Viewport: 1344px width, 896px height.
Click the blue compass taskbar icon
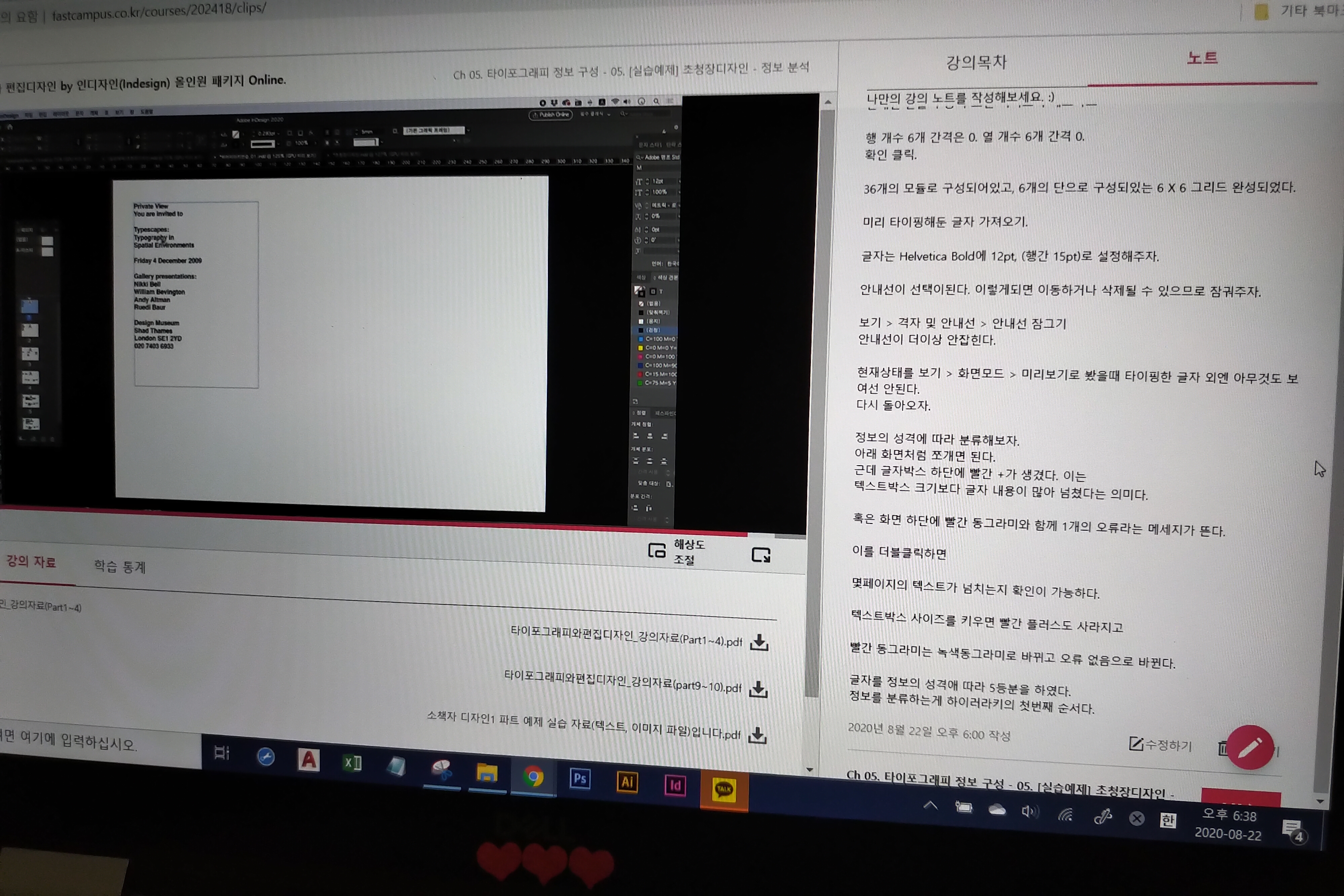click(x=265, y=756)
